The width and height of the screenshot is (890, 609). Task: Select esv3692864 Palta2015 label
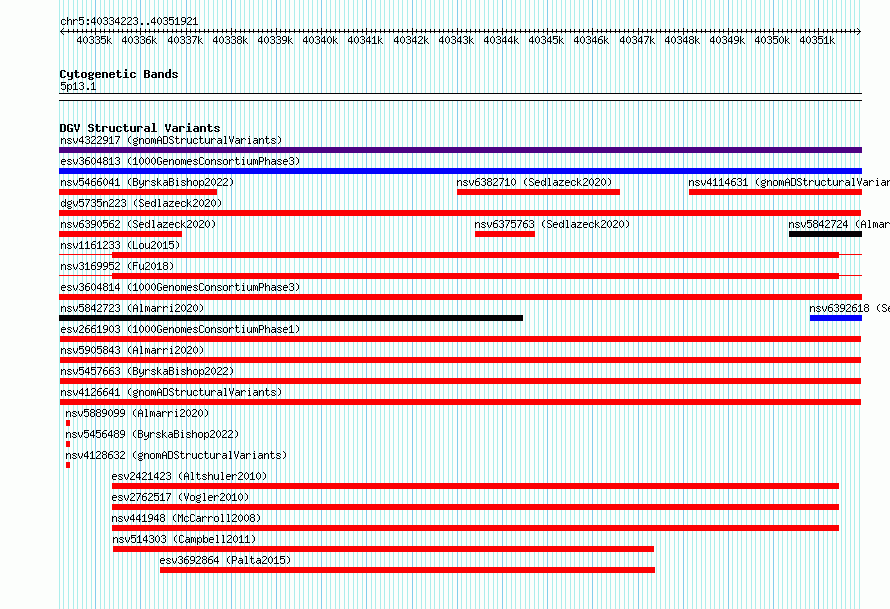click(225, 560)
